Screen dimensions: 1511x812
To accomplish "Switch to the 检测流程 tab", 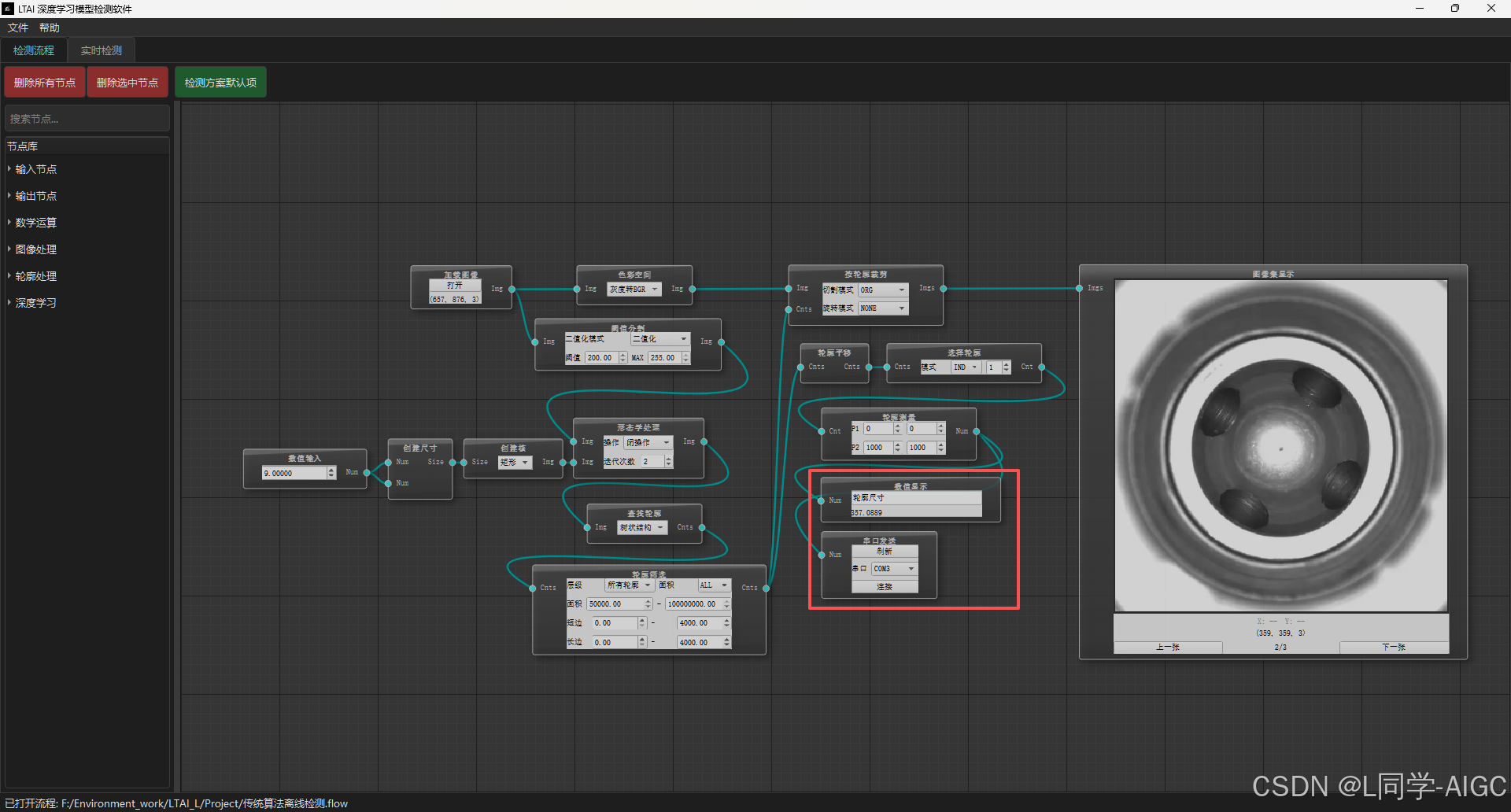I will tap(34, 50).
